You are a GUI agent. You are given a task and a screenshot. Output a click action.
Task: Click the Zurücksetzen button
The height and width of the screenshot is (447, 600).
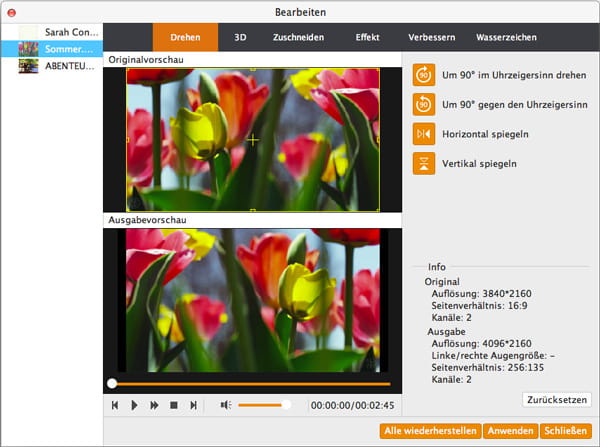coord(557,400)
